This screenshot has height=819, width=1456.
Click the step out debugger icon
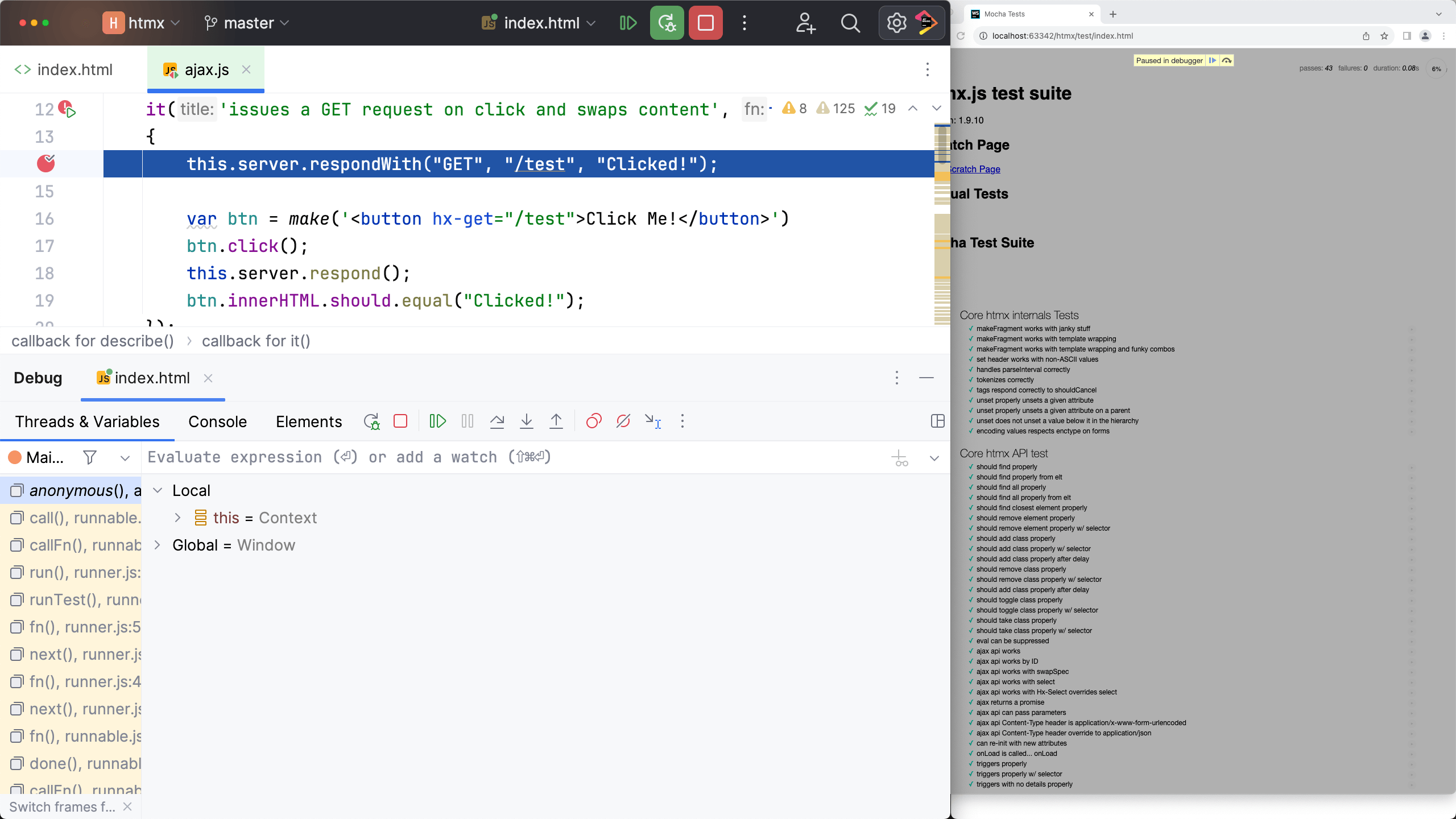pos(557,421)
